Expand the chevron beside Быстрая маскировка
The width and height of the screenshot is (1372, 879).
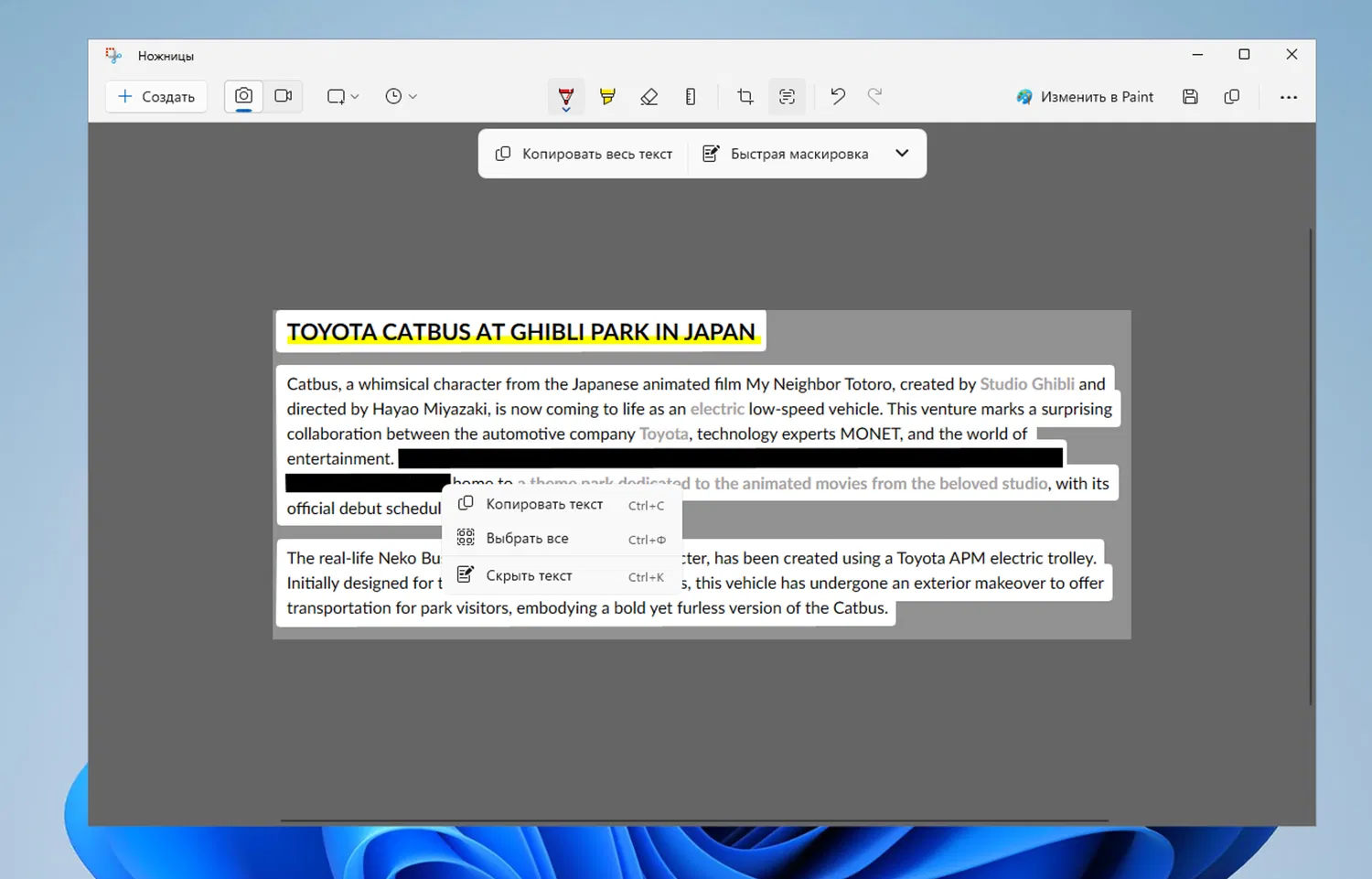coord(902,153)
